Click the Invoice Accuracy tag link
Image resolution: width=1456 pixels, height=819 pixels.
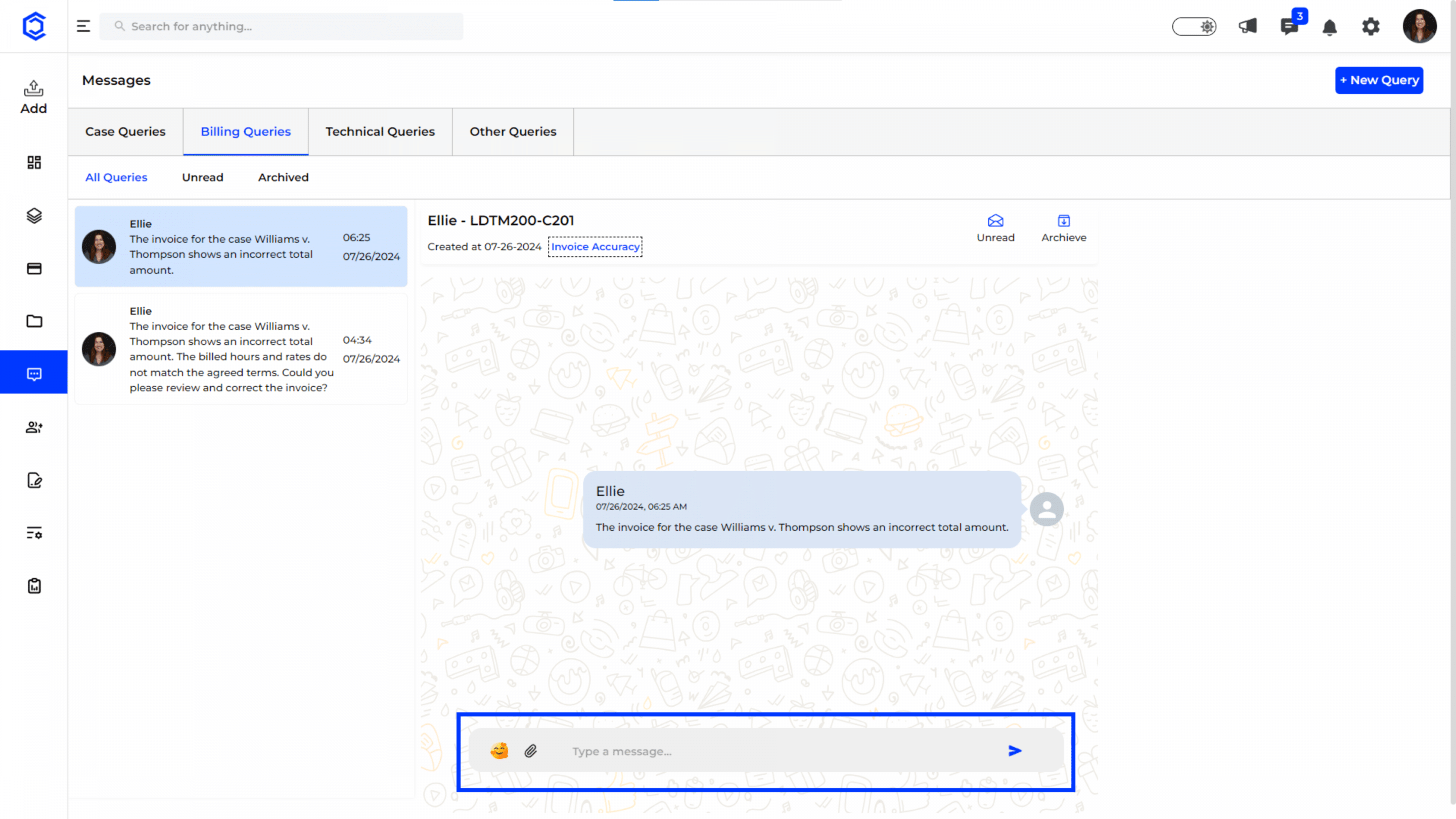point(595,247)
